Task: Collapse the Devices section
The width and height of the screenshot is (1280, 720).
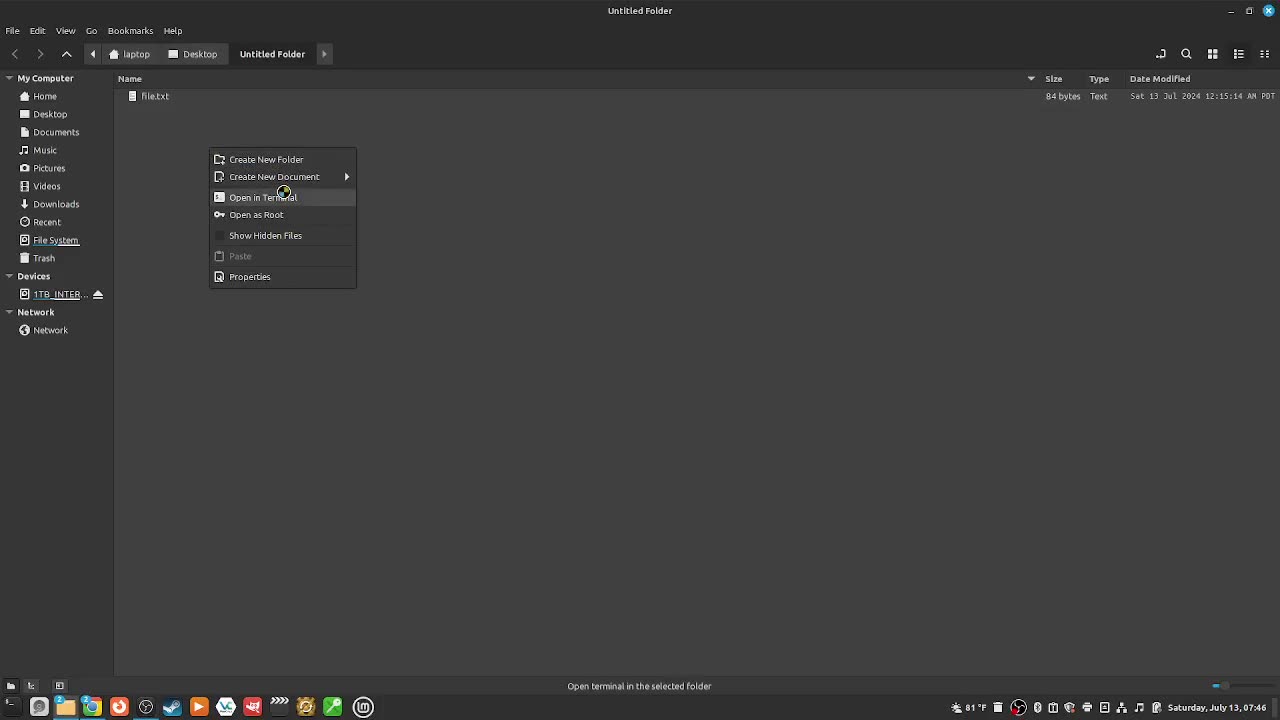Action: point(9,277)
